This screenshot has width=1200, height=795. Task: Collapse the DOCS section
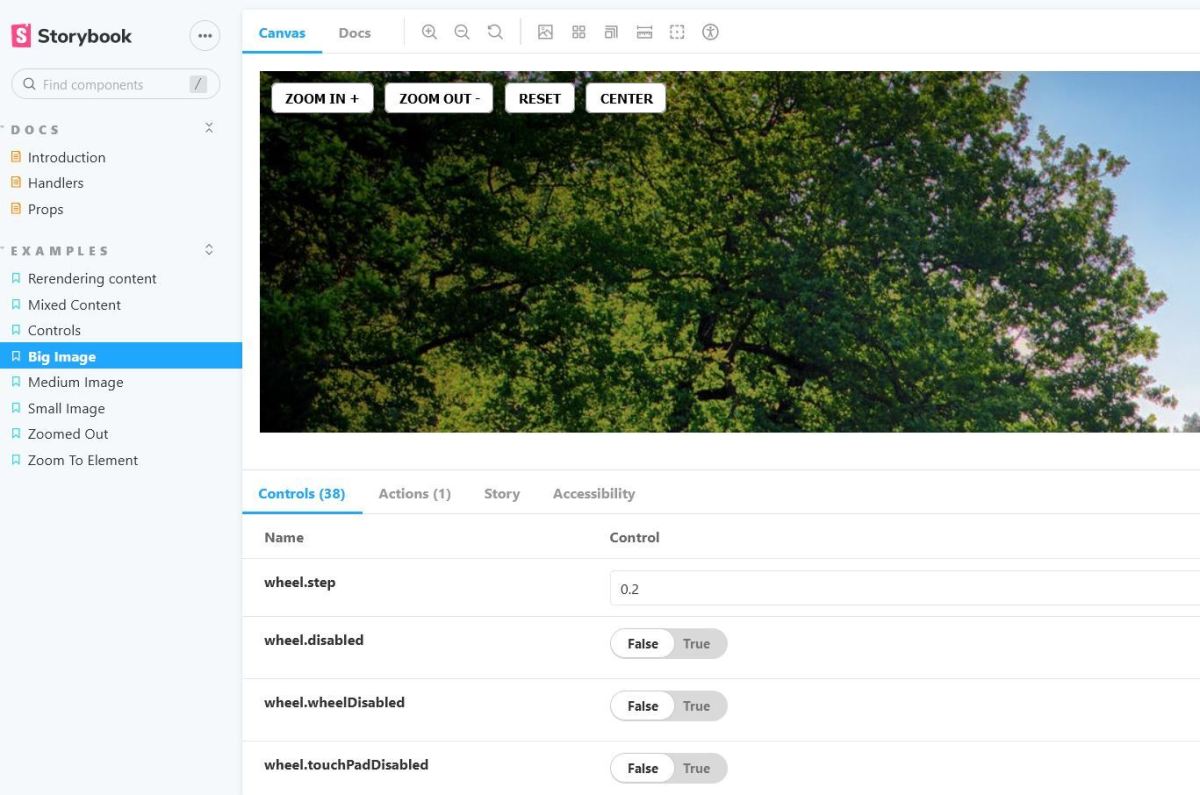point(208,128)
